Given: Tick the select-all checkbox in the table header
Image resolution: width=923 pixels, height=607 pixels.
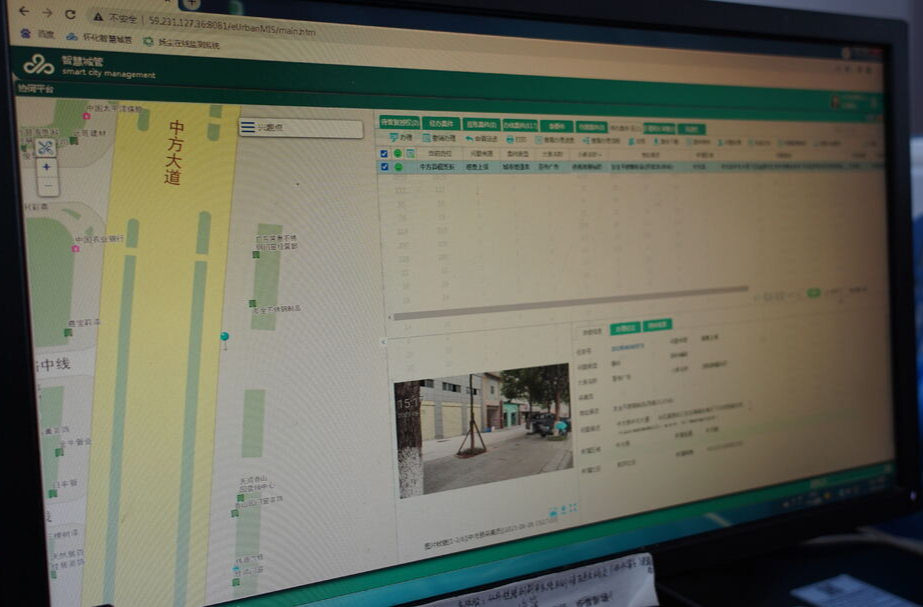Looking at the screenshot, I should [384, 154].
